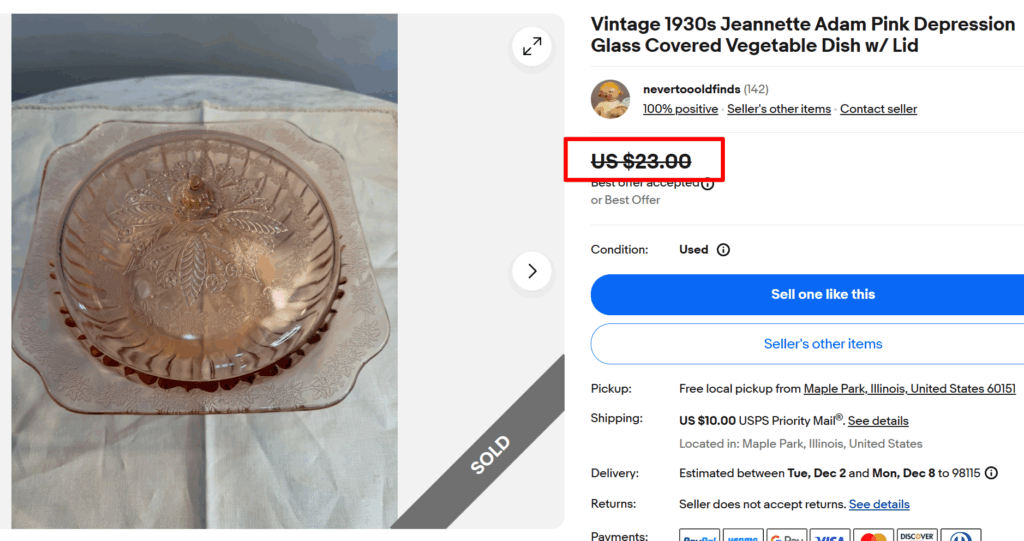This screenshot has width=1024, height=541.
Task: Click the Venmo payment icon
Action: (742, 536)
